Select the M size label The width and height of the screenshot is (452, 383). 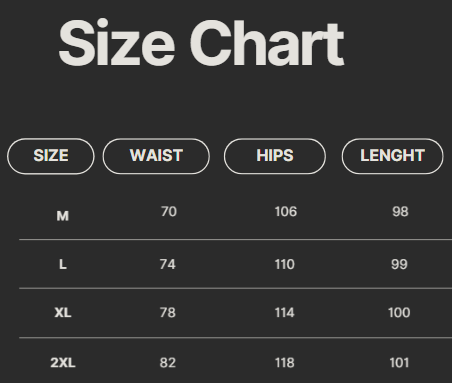pos(63,216)
